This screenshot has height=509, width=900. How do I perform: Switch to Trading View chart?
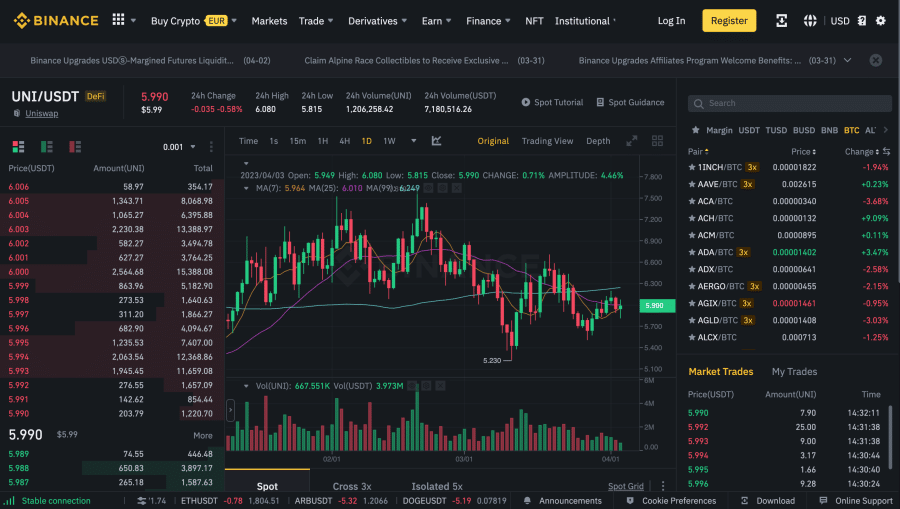[547, 141]
